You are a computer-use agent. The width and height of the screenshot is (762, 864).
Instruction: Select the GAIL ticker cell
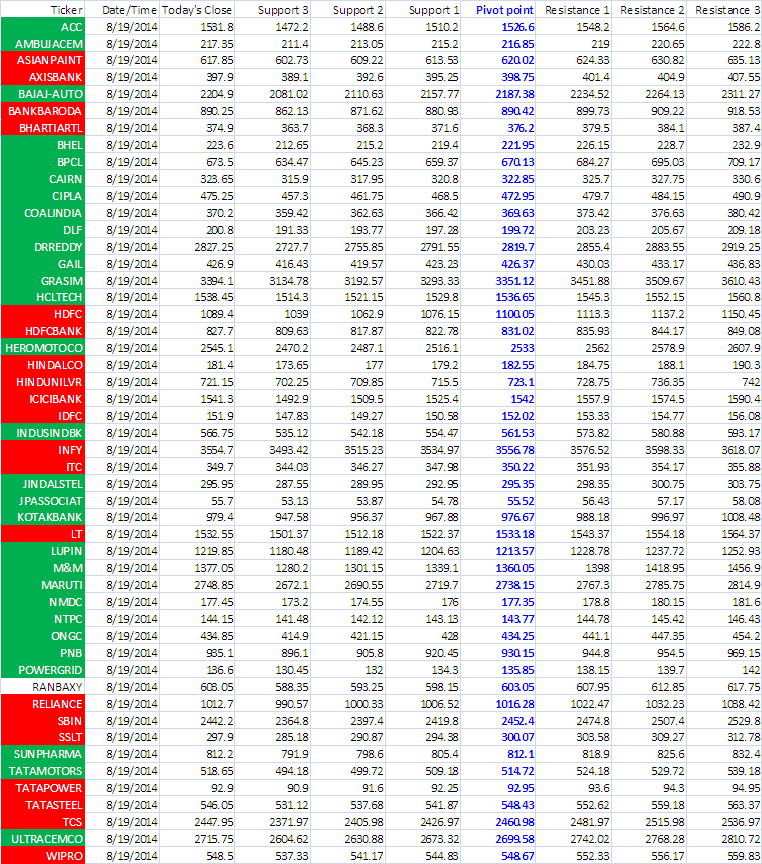pyautogui.click(x=43, y=264)
